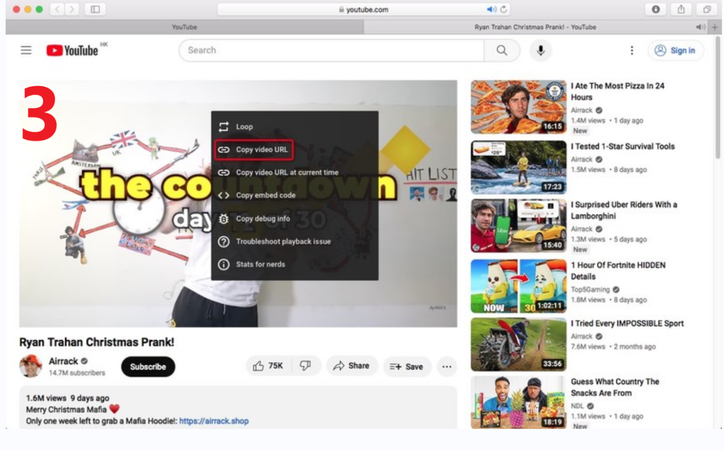
Task: Open Guess What Country The Snacks thumbnail
Action: click(519, 402)
